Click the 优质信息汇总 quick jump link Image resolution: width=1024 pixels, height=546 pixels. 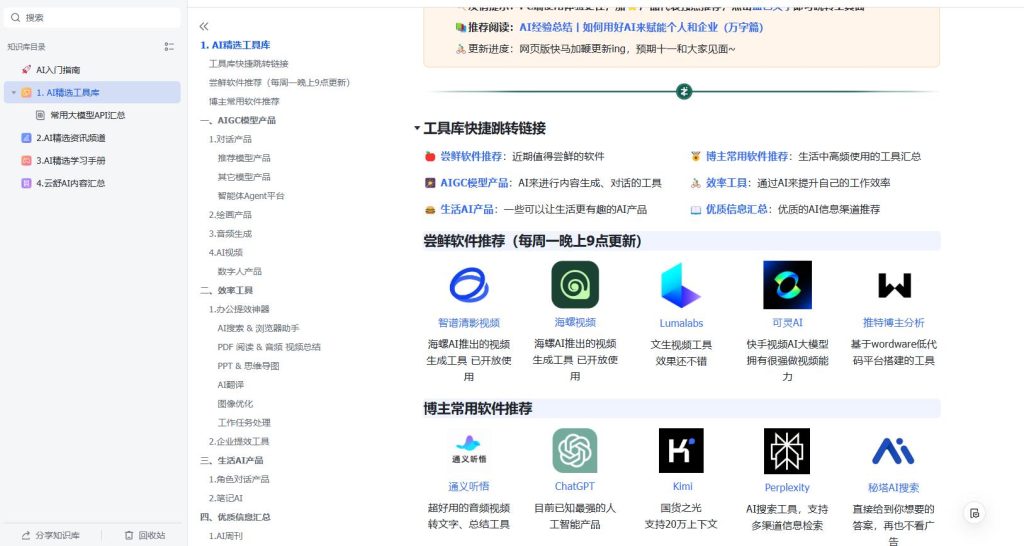pos(737,209)
